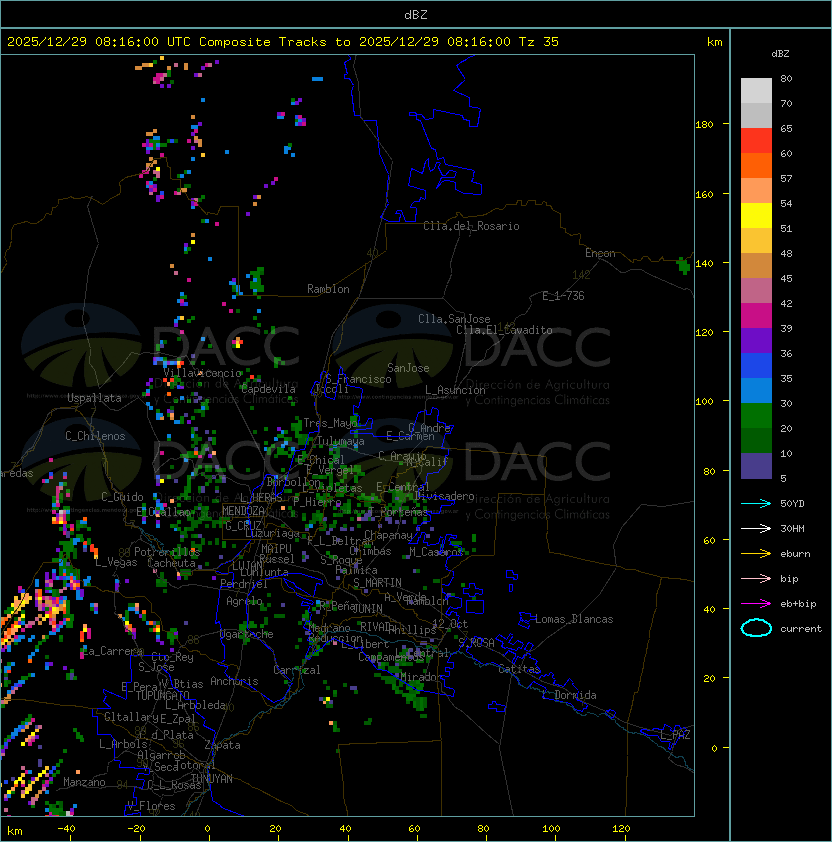Click the Ramblon place label

coord(328,289)
